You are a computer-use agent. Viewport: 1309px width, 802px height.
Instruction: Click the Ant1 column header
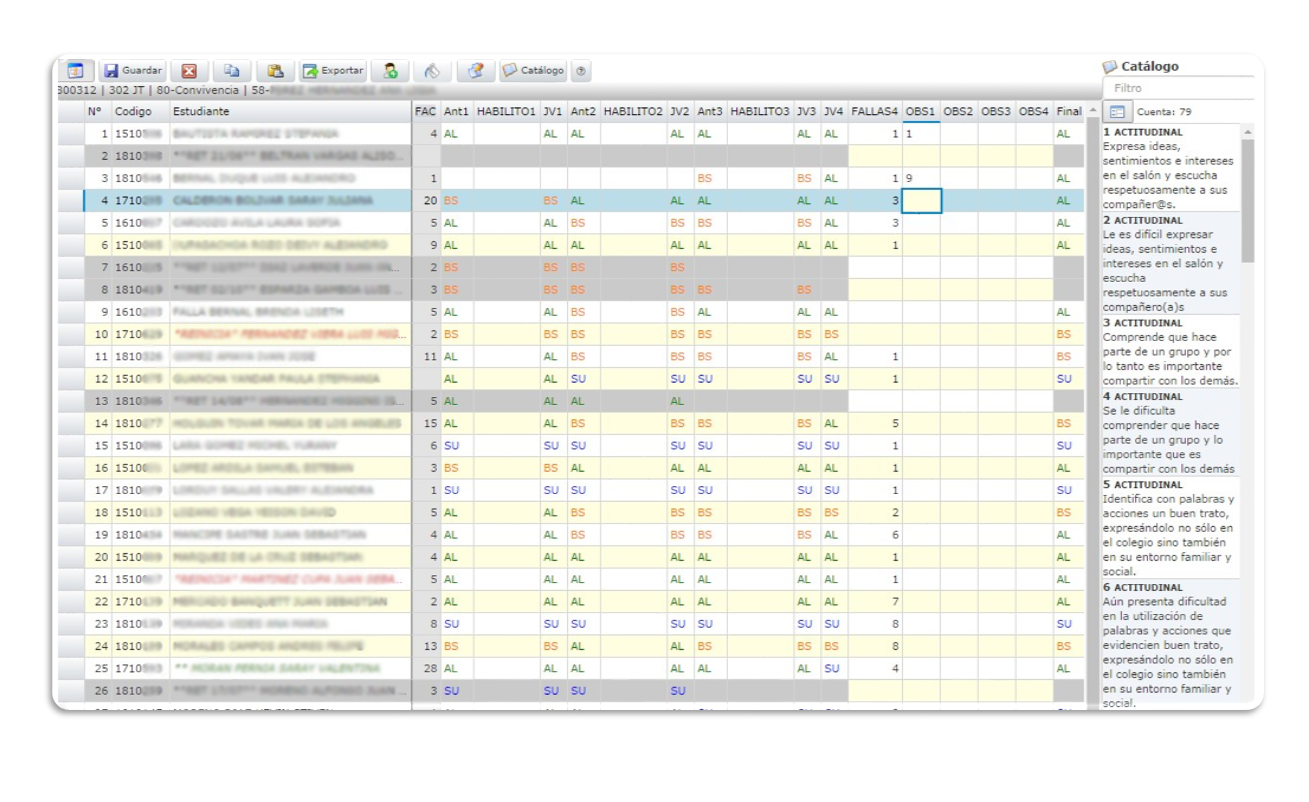point(457,111)
